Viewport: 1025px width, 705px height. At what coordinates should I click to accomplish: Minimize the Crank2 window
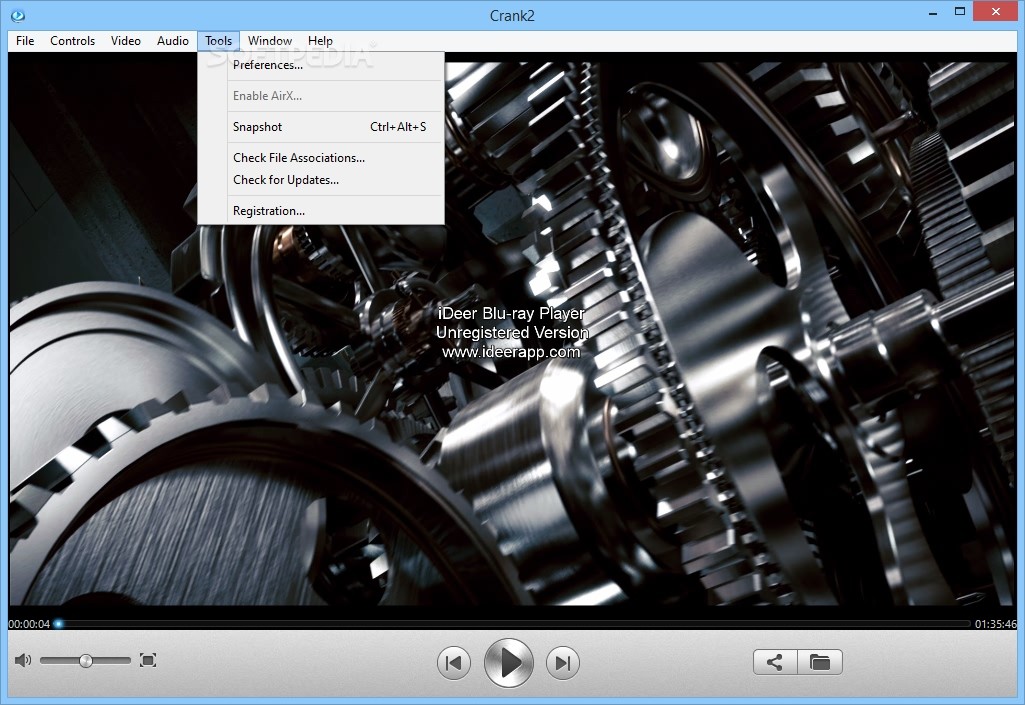tap(933, 12)
